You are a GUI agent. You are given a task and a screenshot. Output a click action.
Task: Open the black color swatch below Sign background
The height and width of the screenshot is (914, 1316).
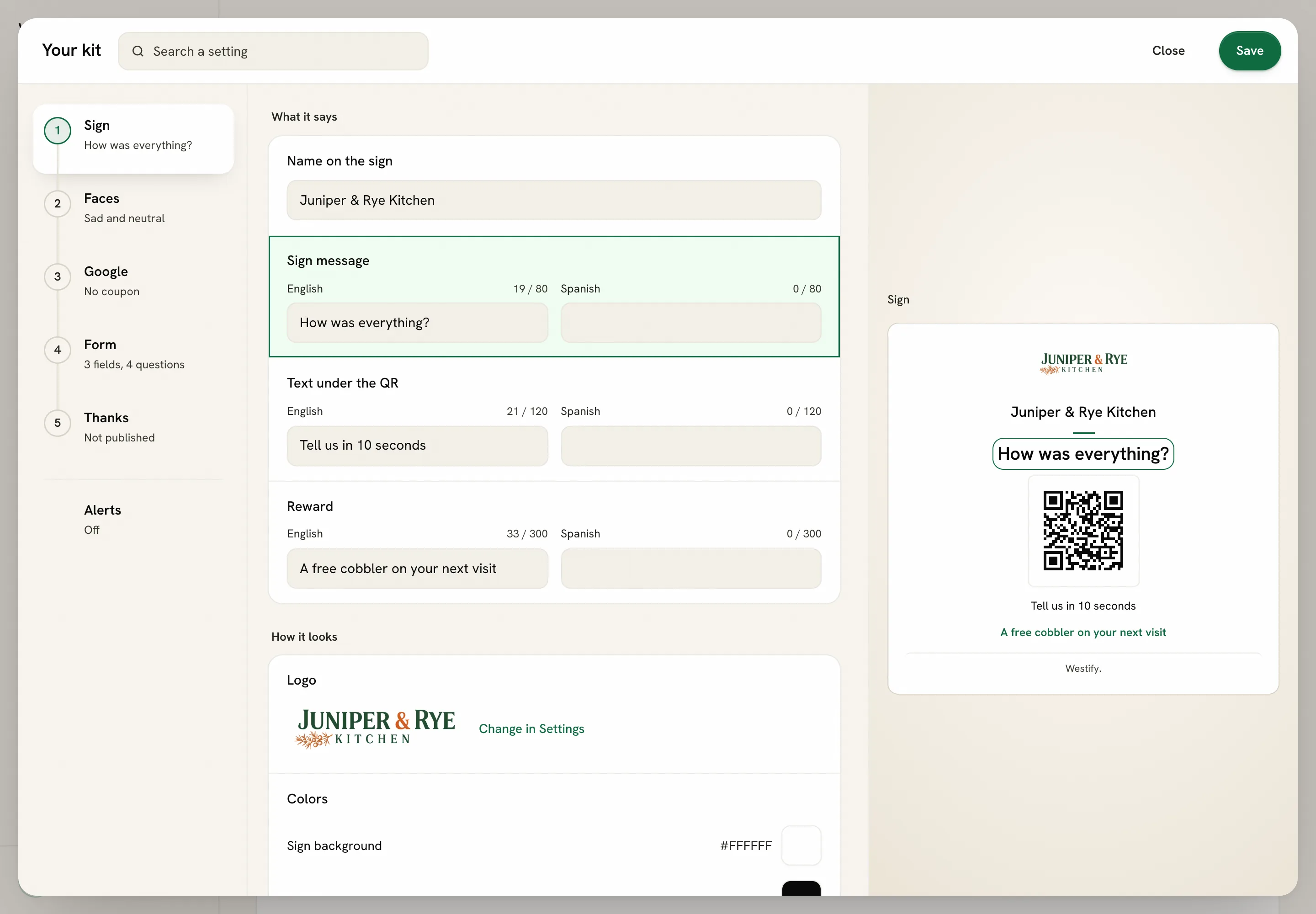(801, 889)
